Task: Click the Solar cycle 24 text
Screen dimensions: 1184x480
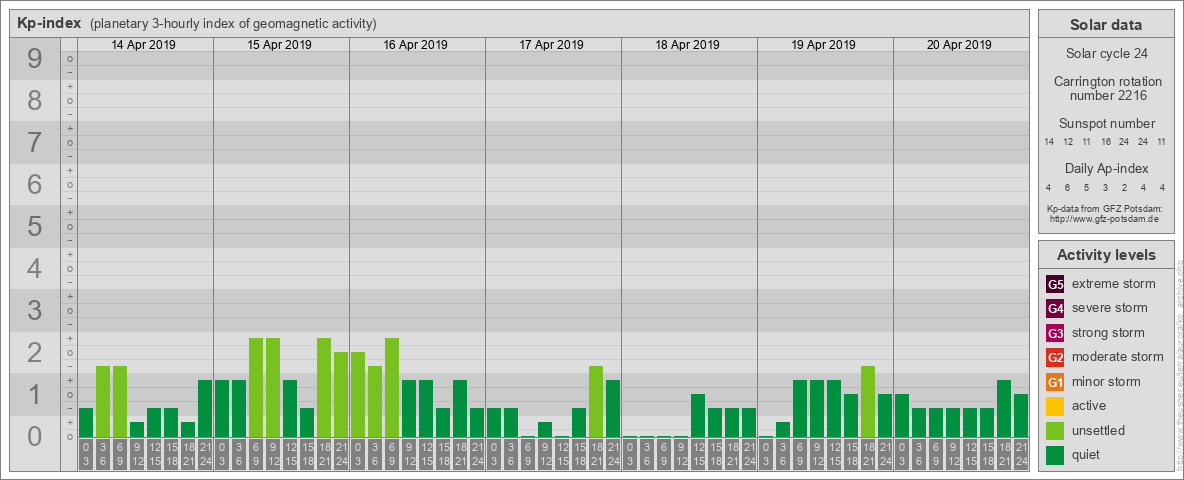Action: (1105, 54)
